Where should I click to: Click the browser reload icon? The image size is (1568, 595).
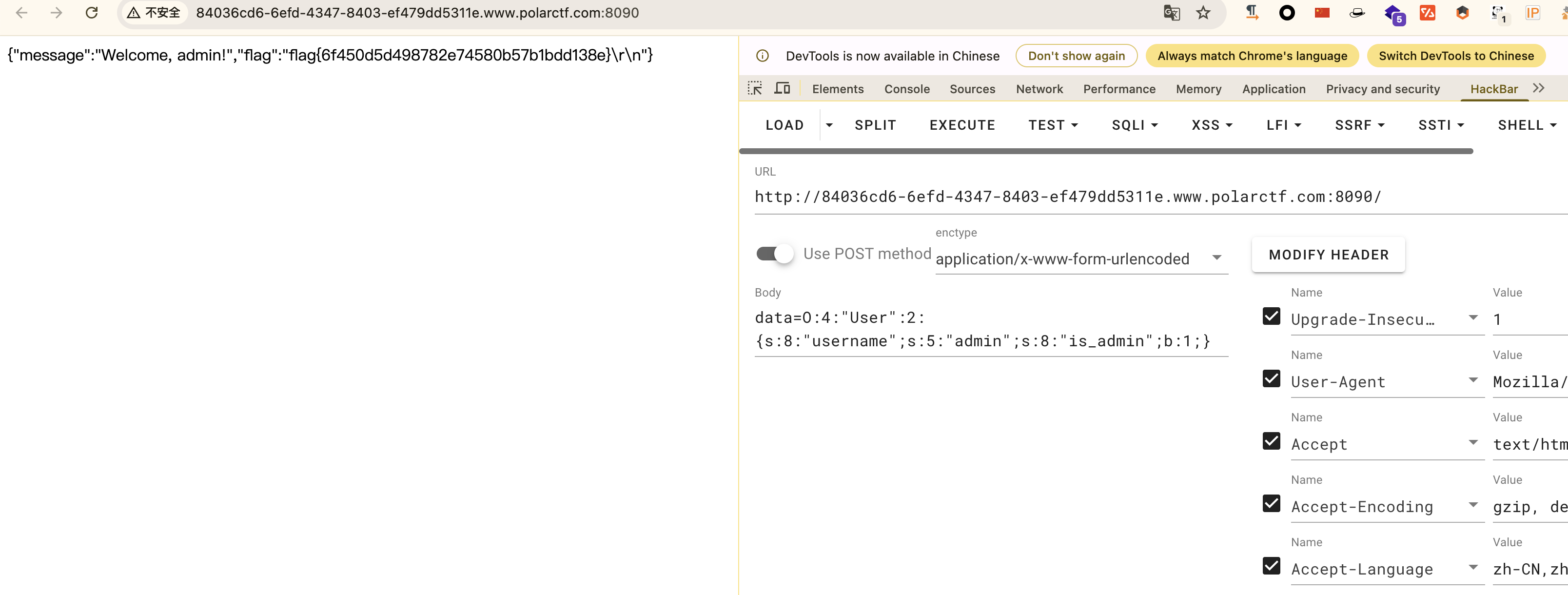click(x=91, y=13)
